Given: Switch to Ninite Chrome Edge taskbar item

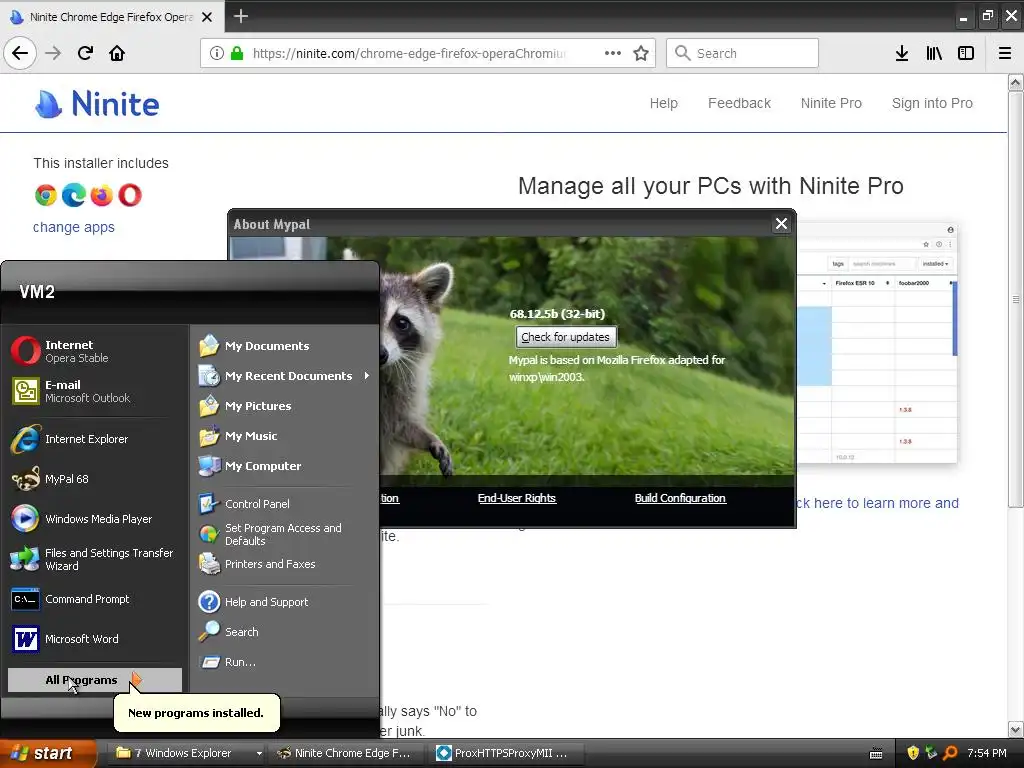Looking at the screenshot, I should tap(347, 753).
